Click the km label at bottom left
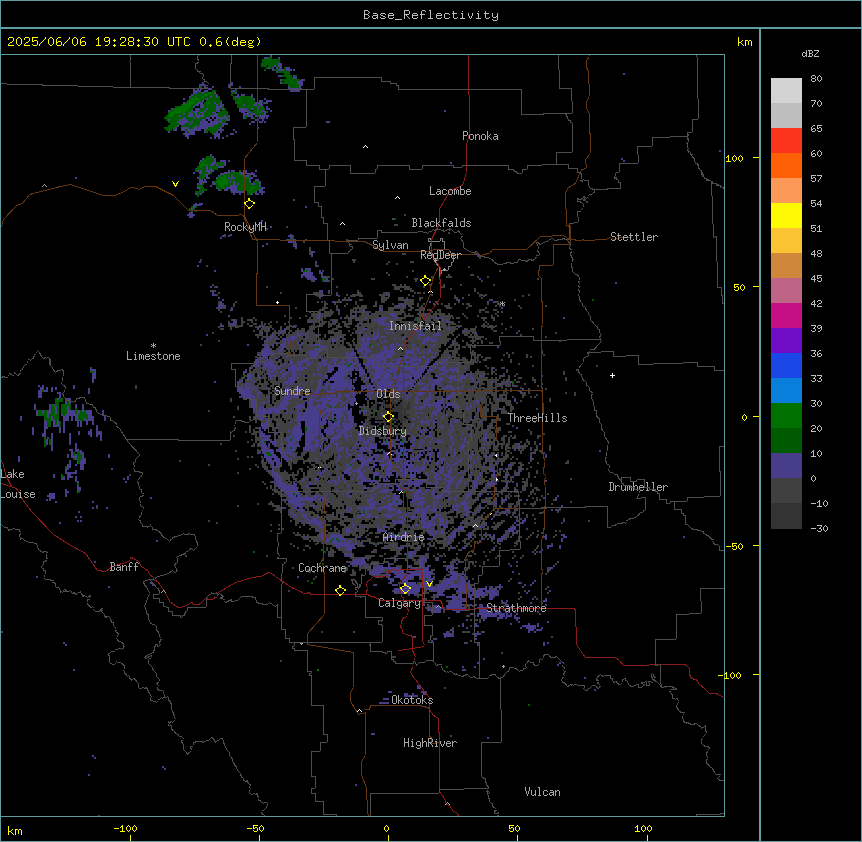The image size is (862, 842). tap(15, 830)
